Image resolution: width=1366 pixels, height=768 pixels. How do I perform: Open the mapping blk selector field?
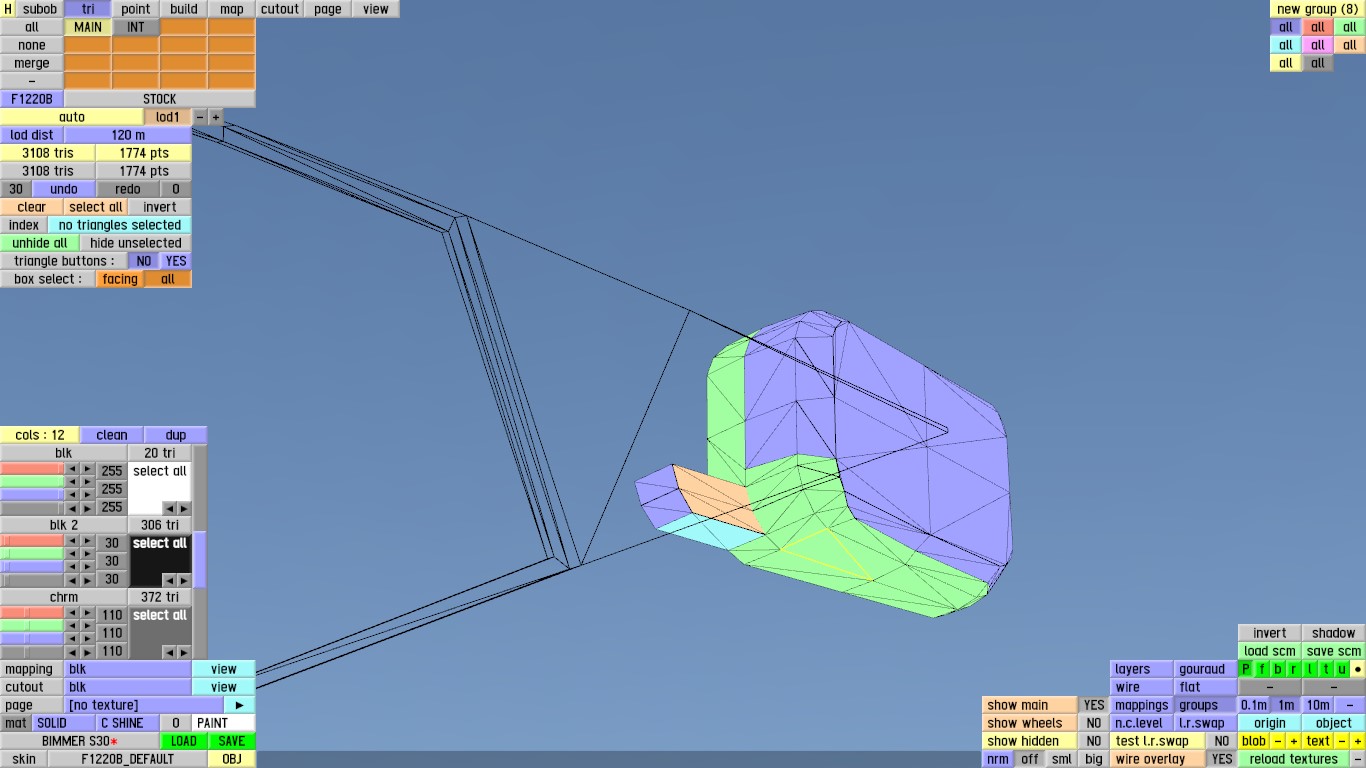(x=128, y=669)
